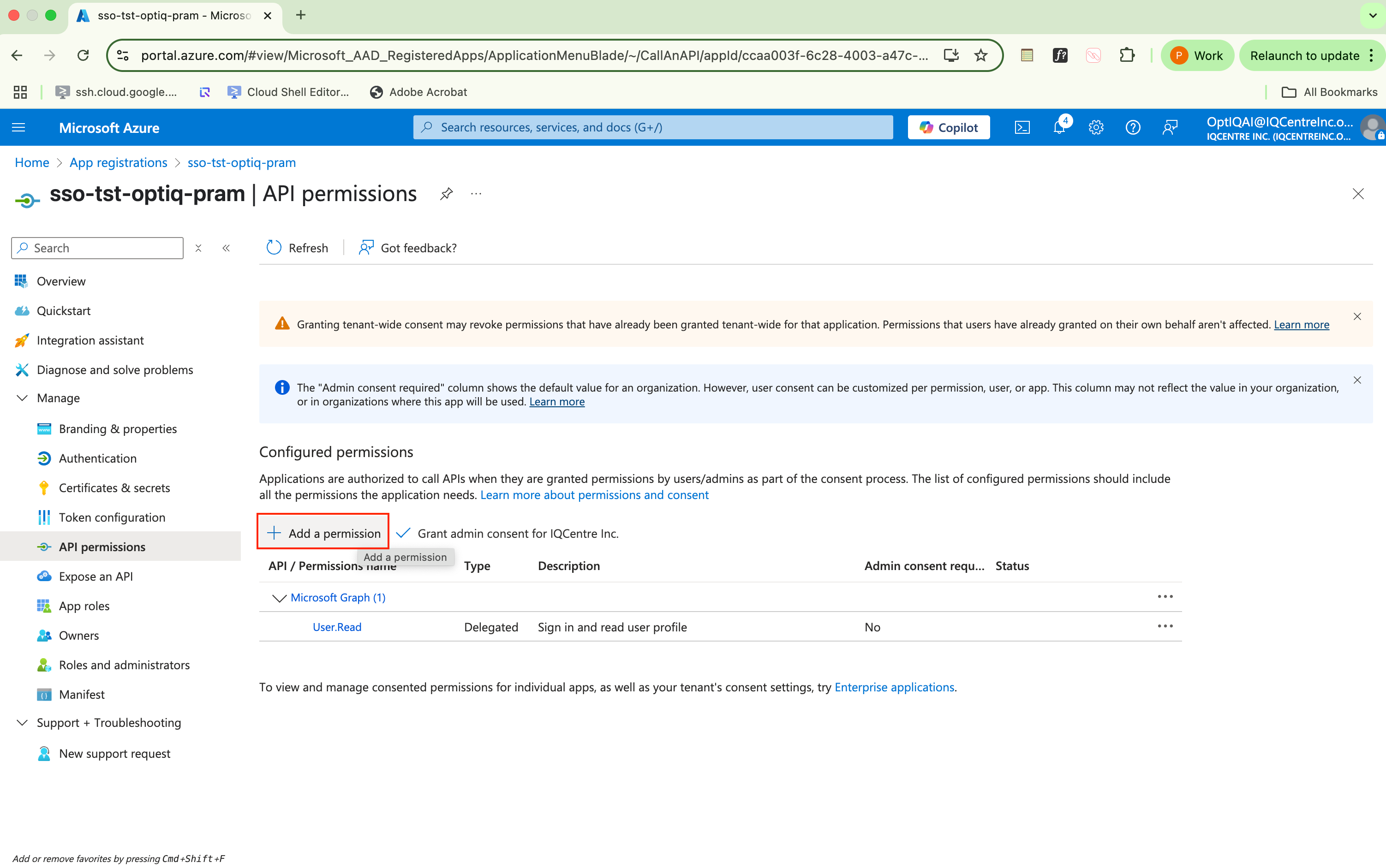Open the browser tab list dropdown
This screenshot has height=868, width=1386.
[x=1373, y=16]
